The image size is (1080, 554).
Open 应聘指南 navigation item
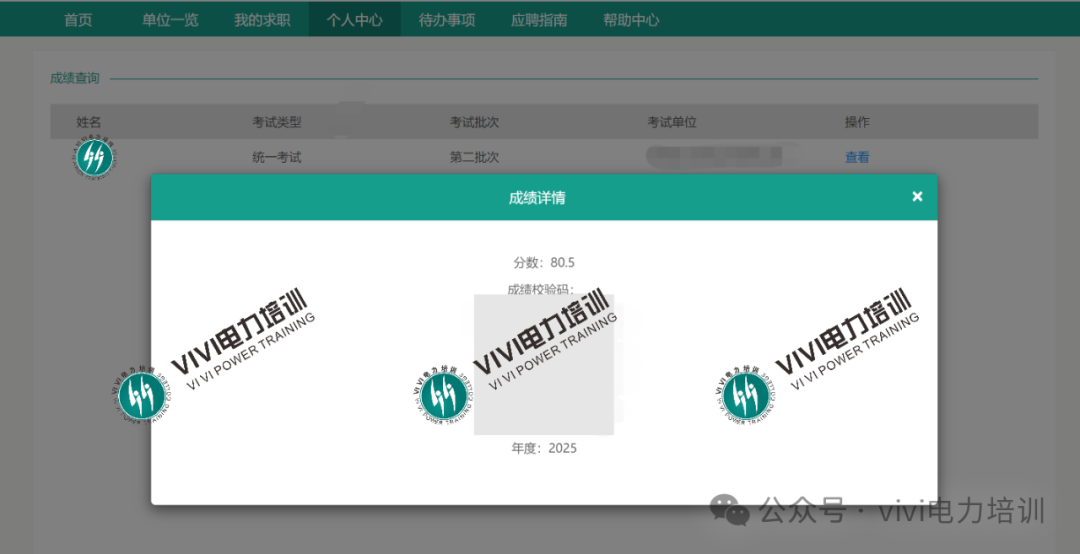[539, 20]
